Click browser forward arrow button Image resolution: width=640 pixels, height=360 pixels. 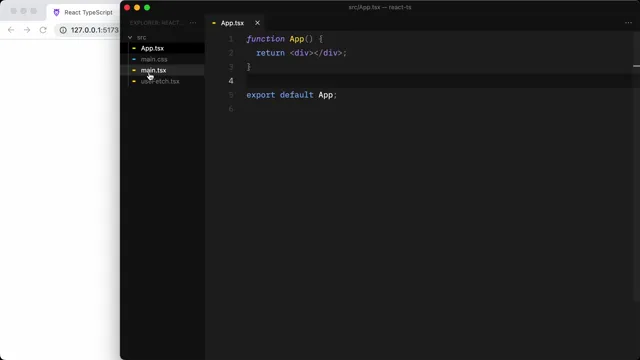(x=27, y=30)
